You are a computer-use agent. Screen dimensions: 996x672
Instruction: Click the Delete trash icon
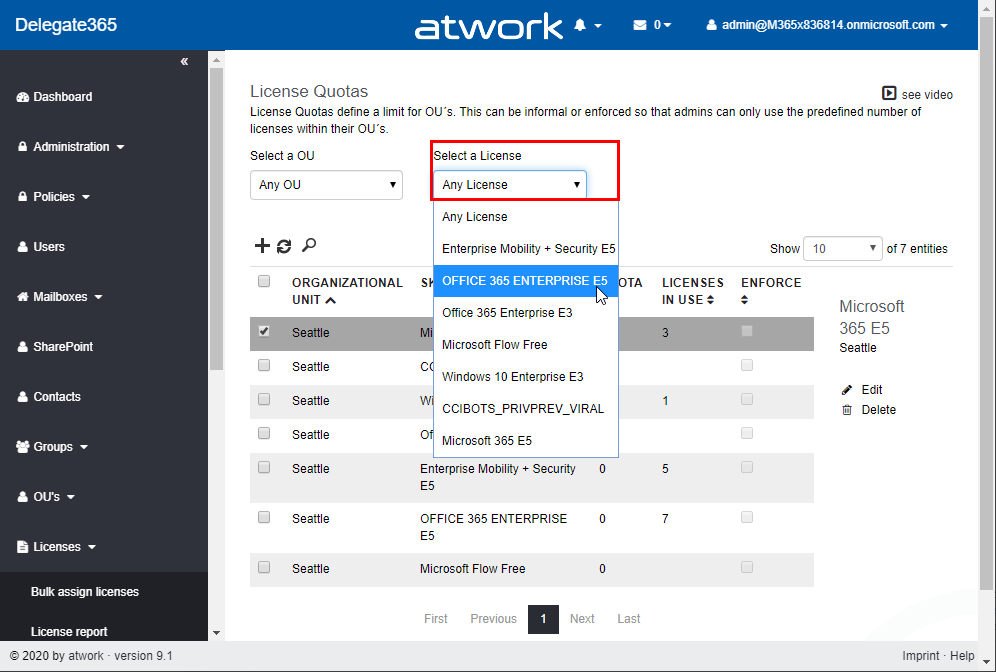tap(847, 410)
